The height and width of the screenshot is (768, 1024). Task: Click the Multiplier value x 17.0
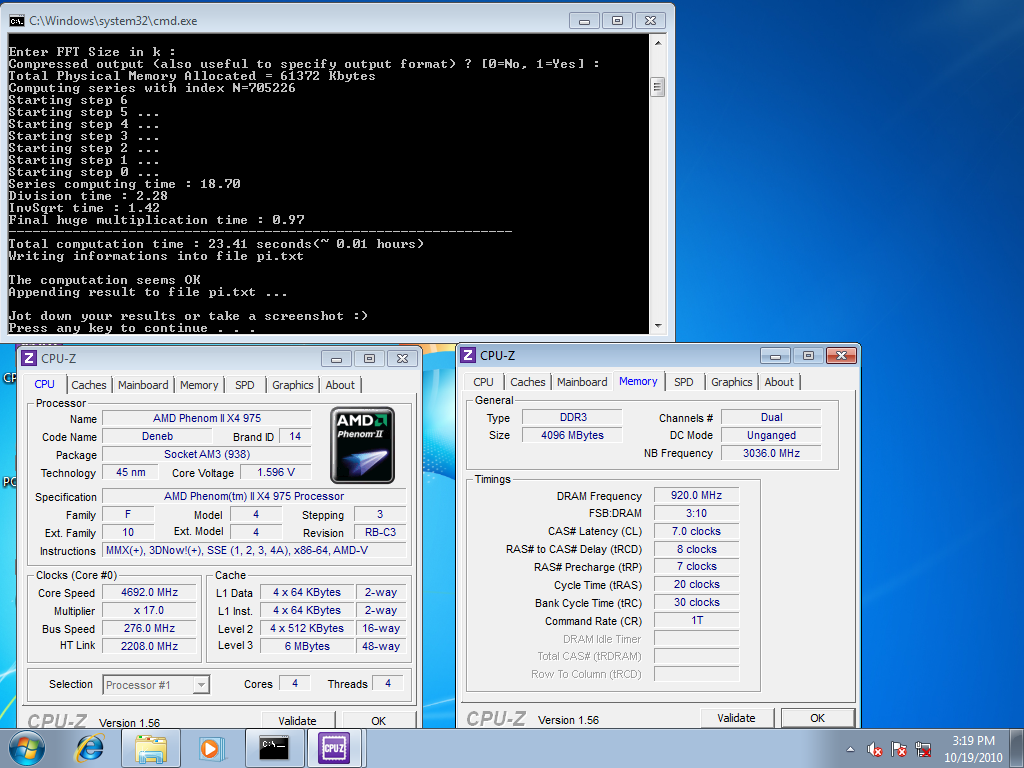pyautogui.click(x=150, y=611)
